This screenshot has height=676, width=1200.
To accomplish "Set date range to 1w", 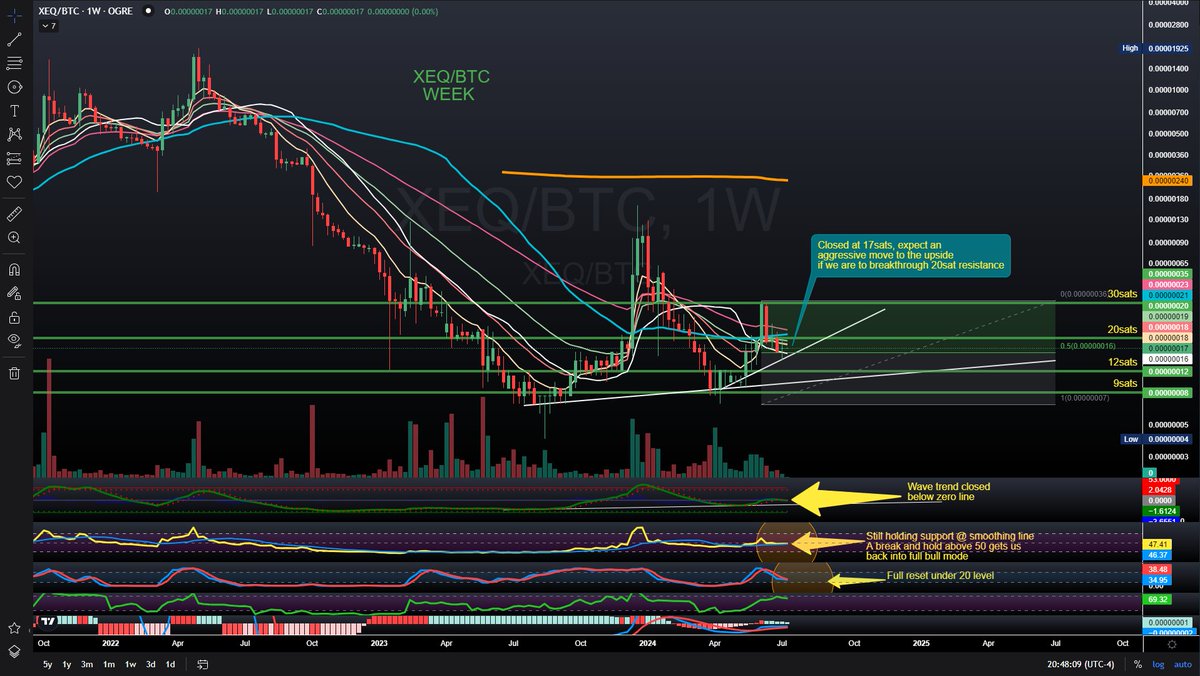I will tap(130, 665).
